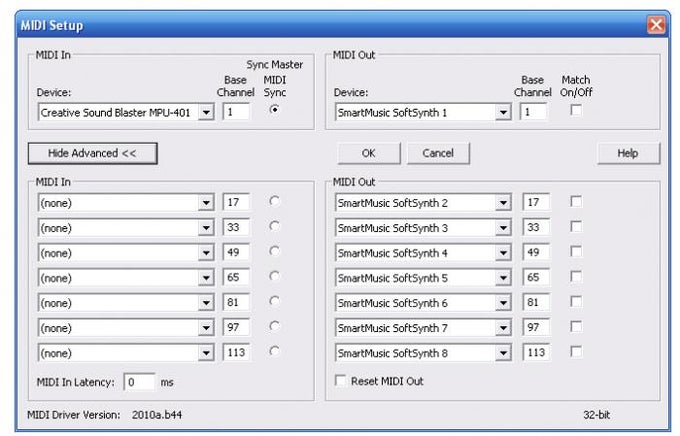This screenshot has width=680, height=436.
Task: Click the MIDI Out channel field showing 65
Action: [536, 277]
